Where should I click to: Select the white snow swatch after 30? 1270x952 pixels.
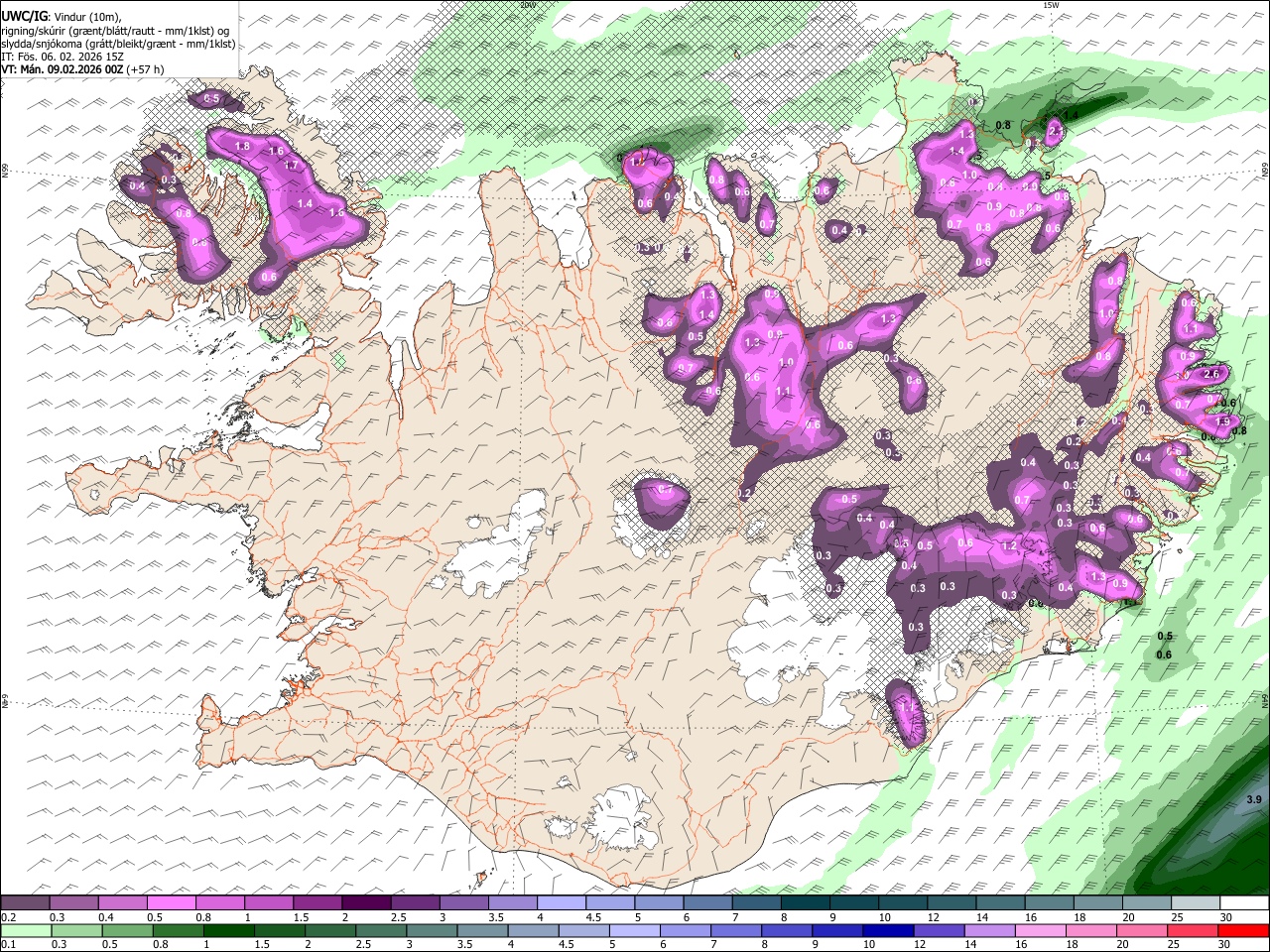pos(1244,903)
